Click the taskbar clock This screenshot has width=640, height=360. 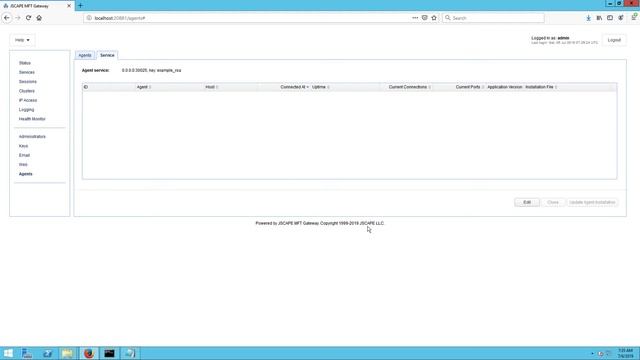(625, 353)
